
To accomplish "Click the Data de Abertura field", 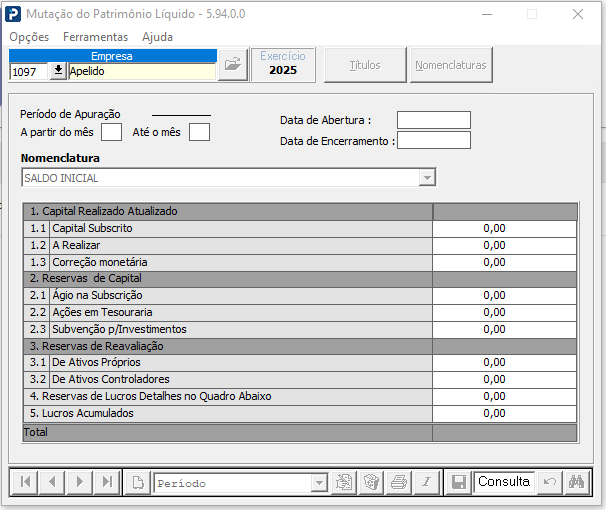I will 433,120.
